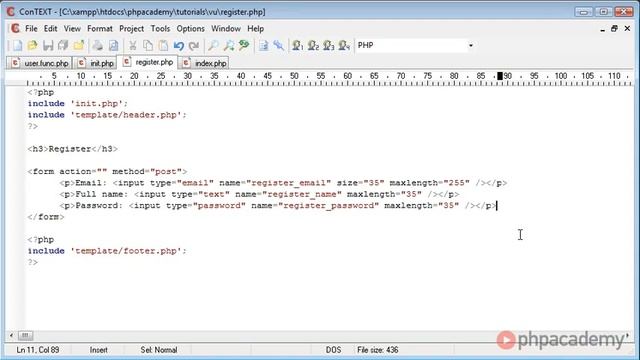Redo edit with the grey arrow icon
The width and height of the screenshot is (640, 360).
(x=194, y=45)
